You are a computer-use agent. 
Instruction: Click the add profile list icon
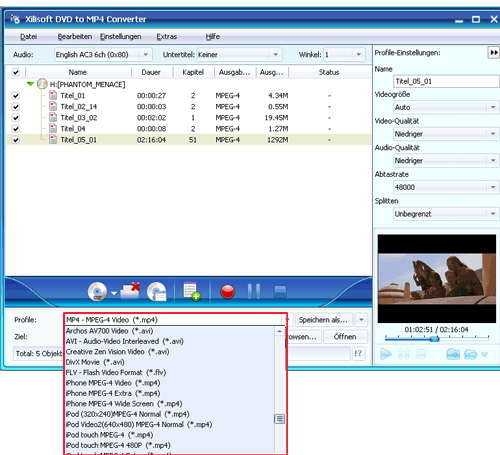point(192,291)
